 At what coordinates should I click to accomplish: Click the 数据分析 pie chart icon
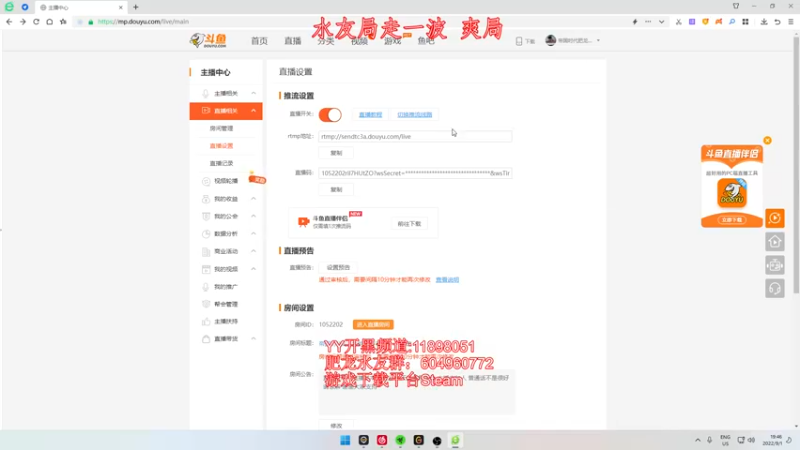206,234
